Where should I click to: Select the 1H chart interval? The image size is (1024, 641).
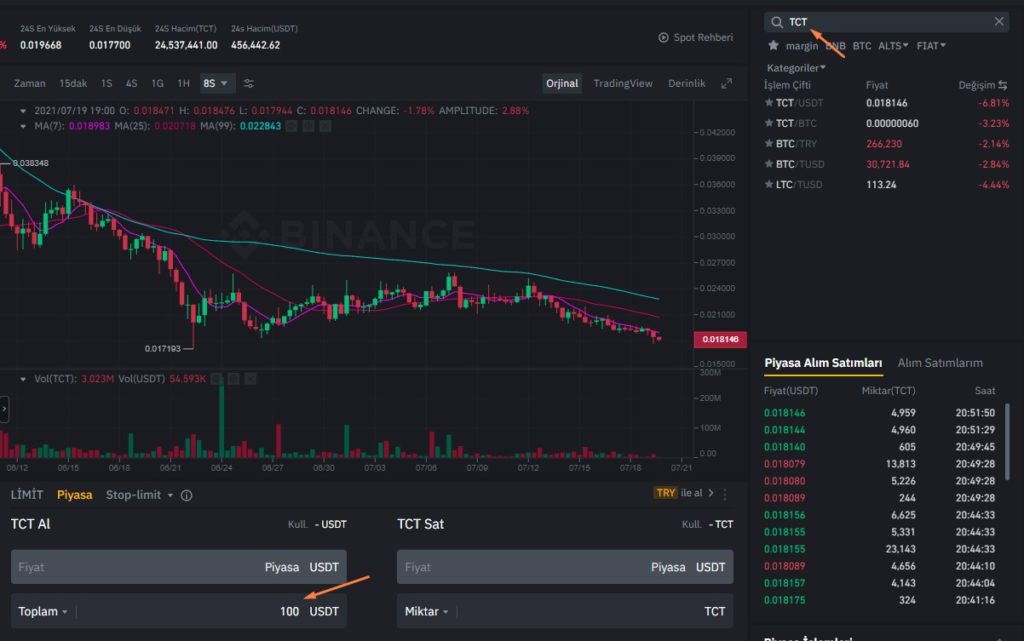click(x=184, y=84)
